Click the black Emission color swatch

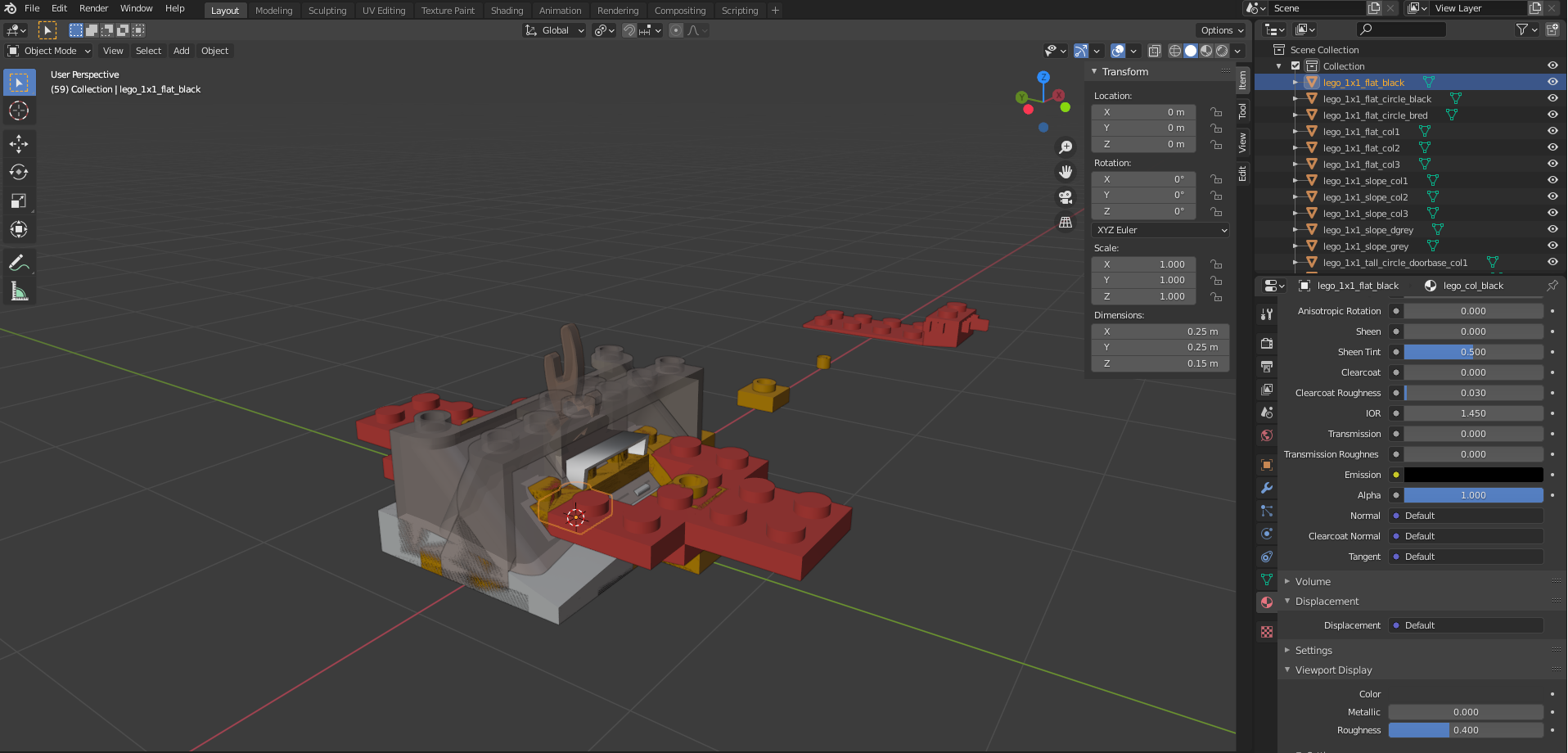coord(1473,475)
